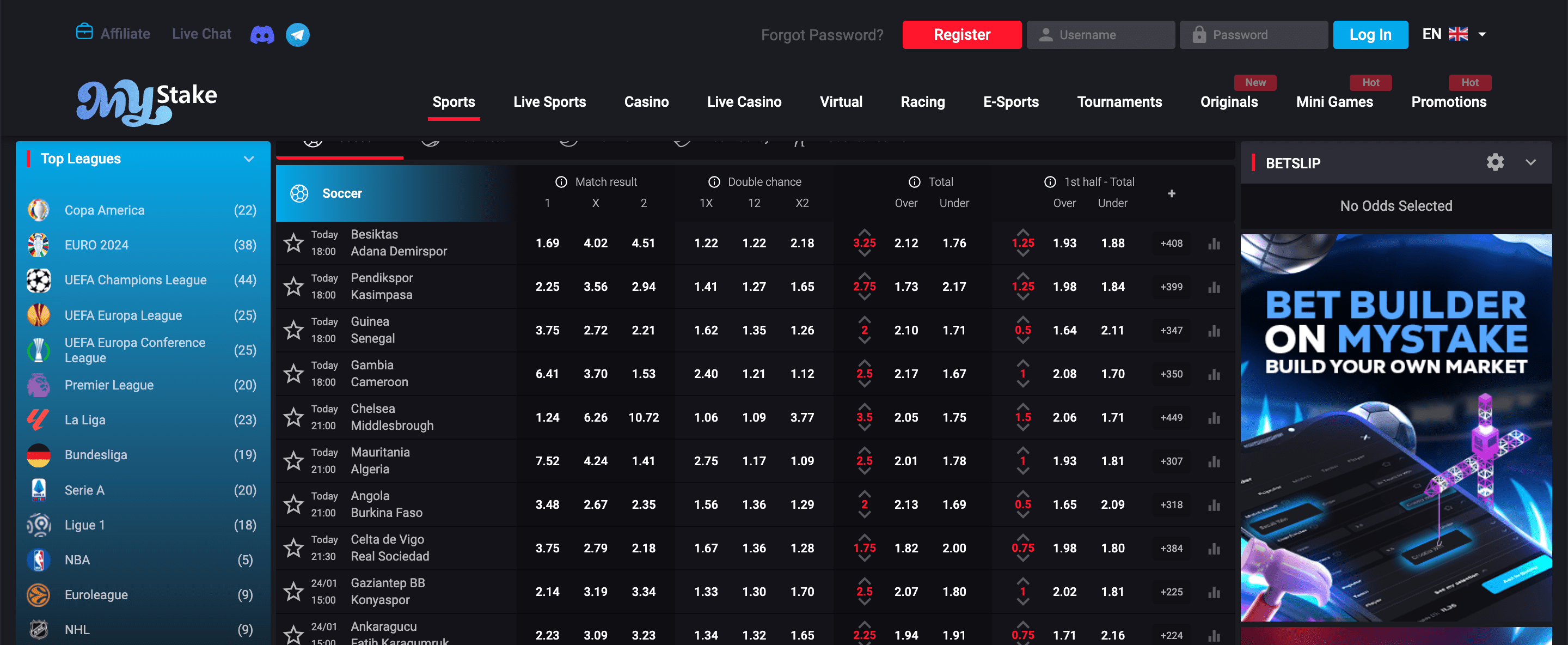Viewport: 1568px width, 645px height.
Task: Favorite the Guinea vs Senegal match
Action: click(293, 330)
